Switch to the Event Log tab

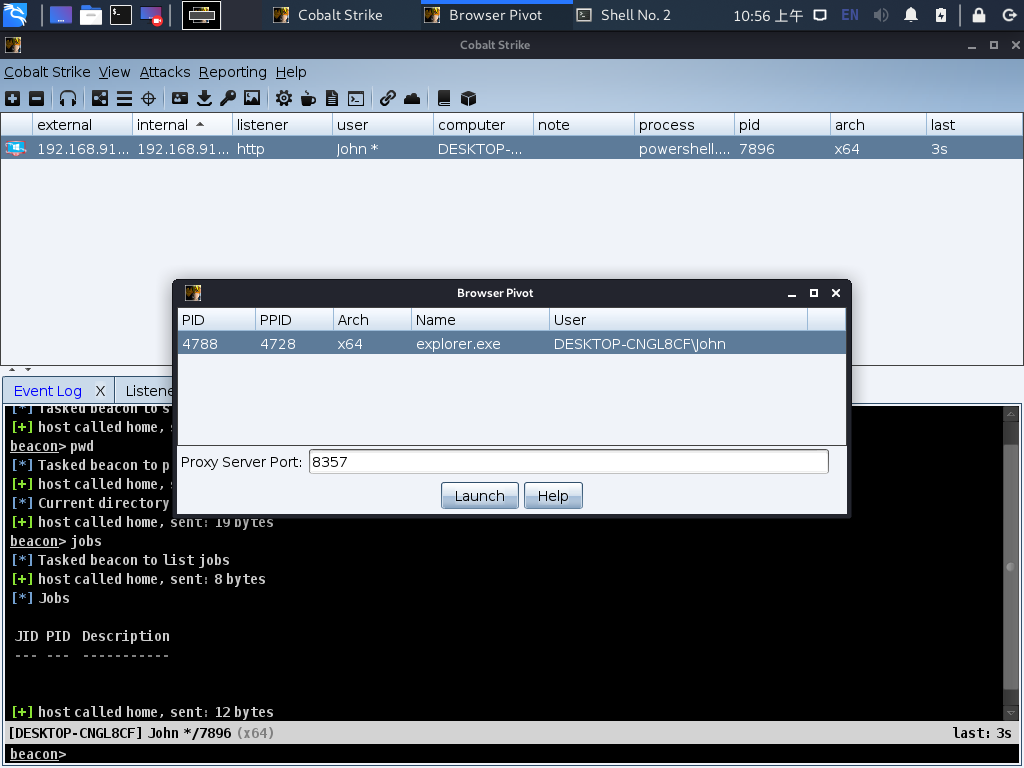[x=47, y=391]
